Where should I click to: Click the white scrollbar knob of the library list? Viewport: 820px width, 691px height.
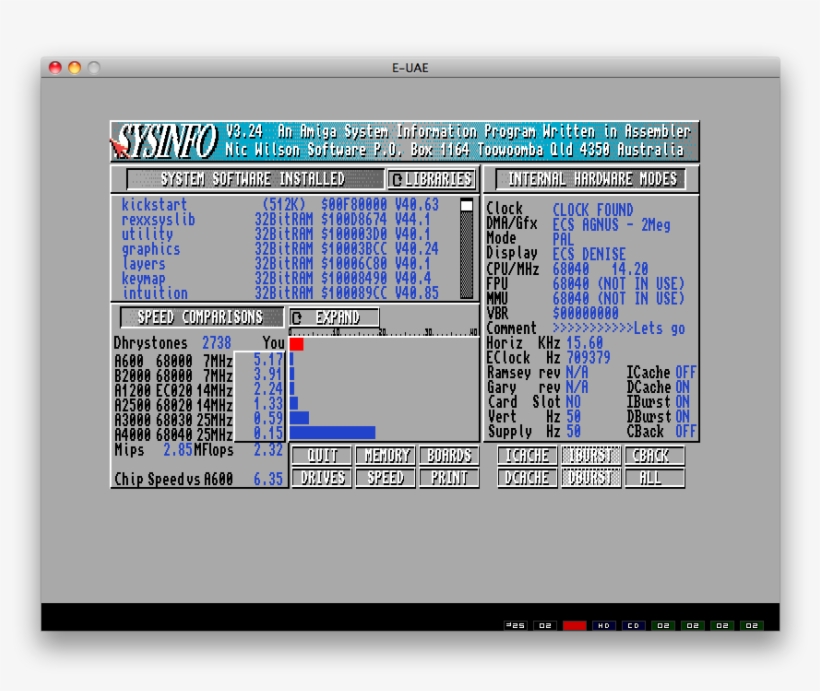click(x=466, y=205)
